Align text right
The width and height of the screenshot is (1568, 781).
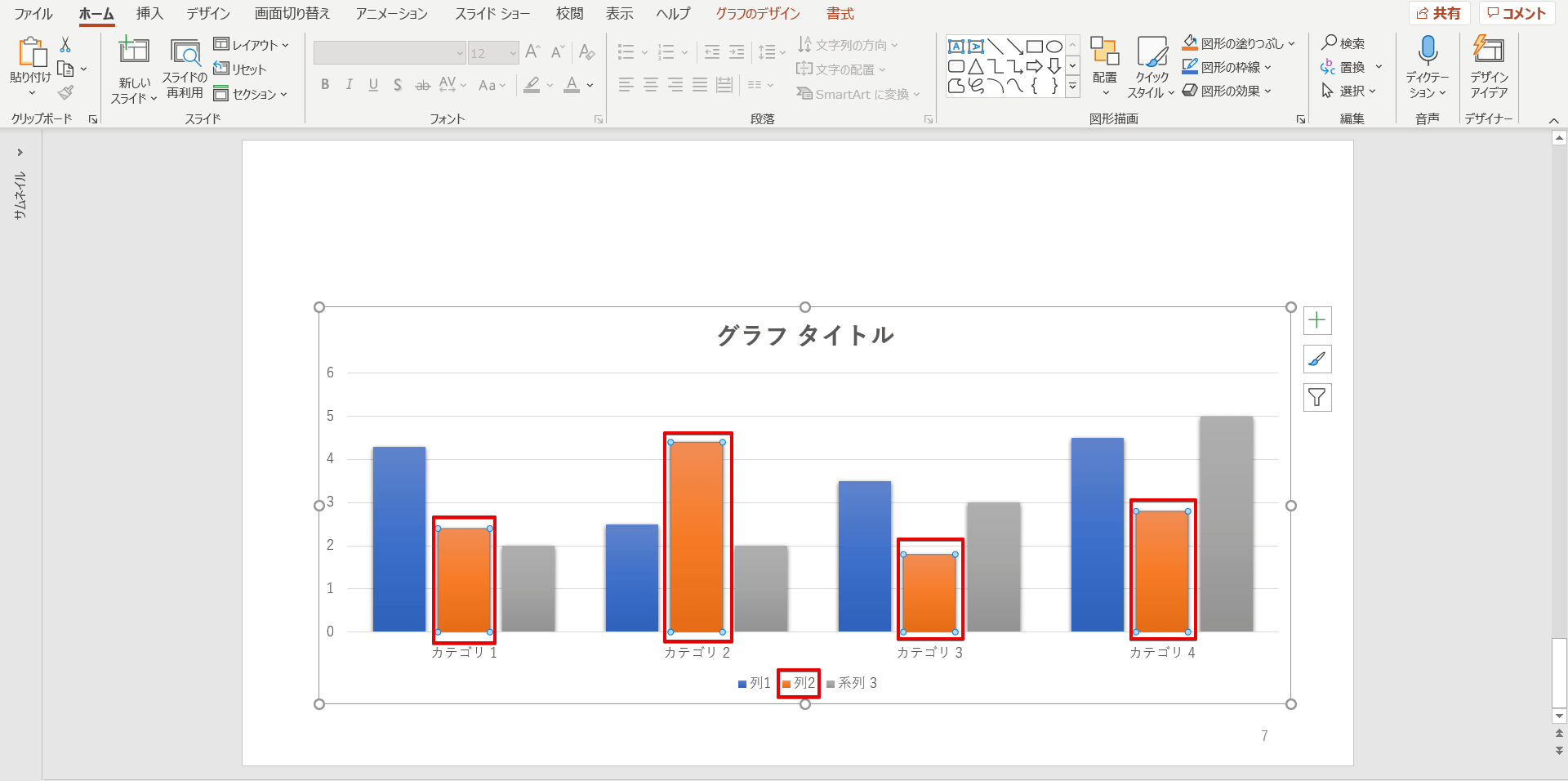click(x=675, y=84)
